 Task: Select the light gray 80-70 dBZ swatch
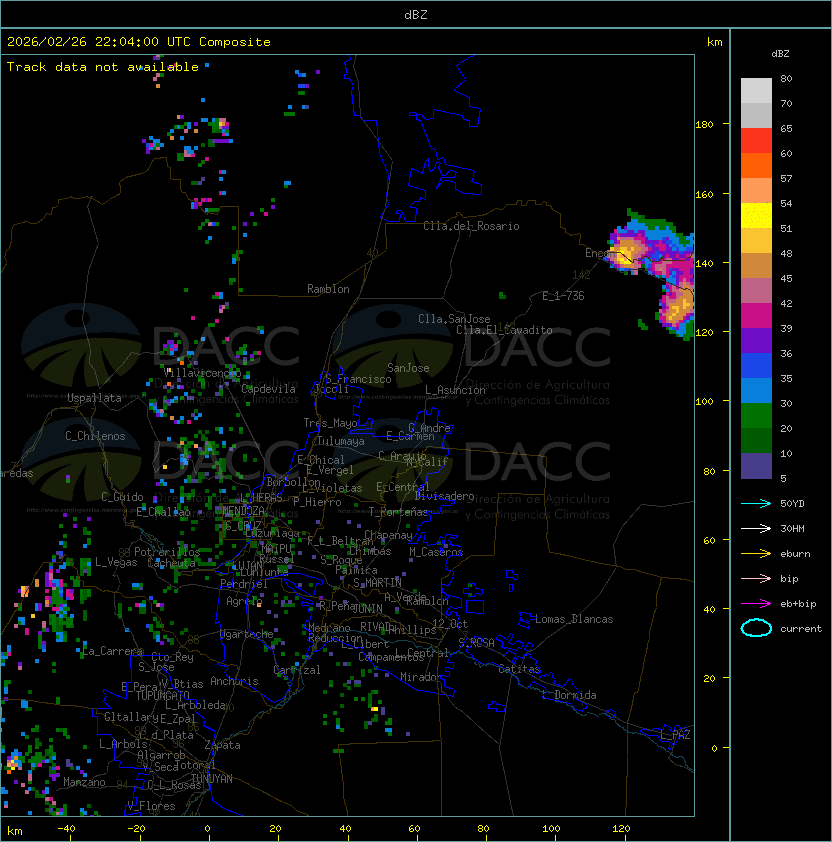756,91
